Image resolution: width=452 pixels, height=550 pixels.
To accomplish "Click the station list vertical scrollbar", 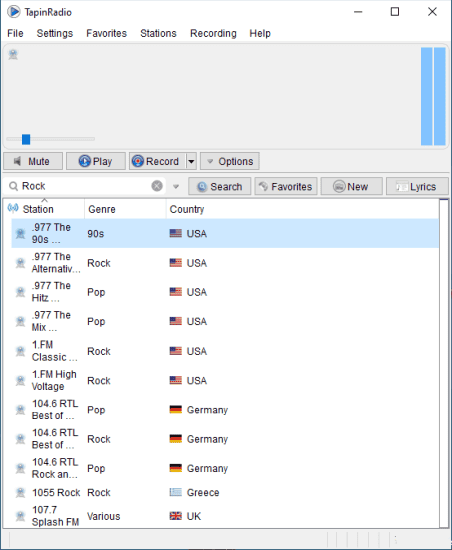I will 444,363.
